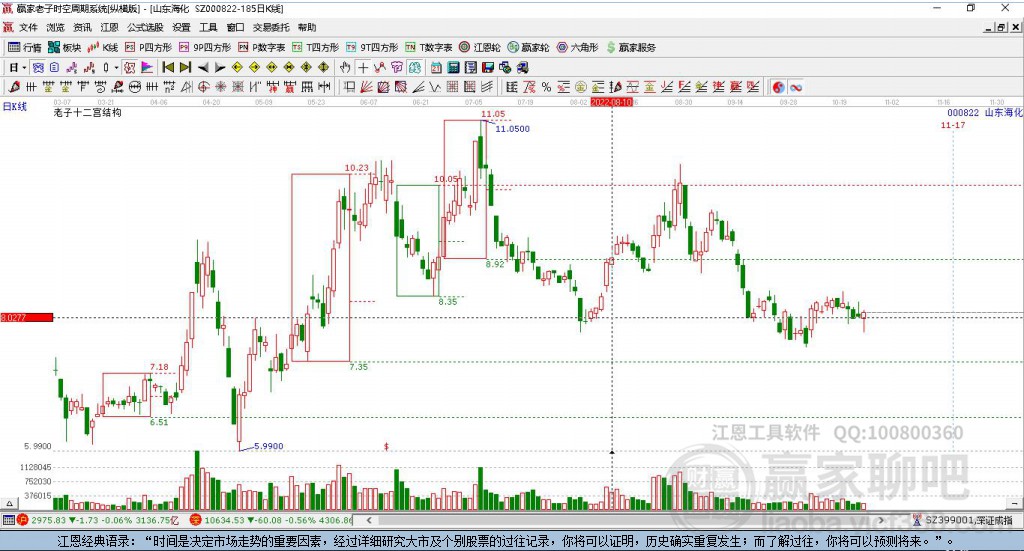
Task: Select the zigzag wave line tool
Action: pos(434,87)
